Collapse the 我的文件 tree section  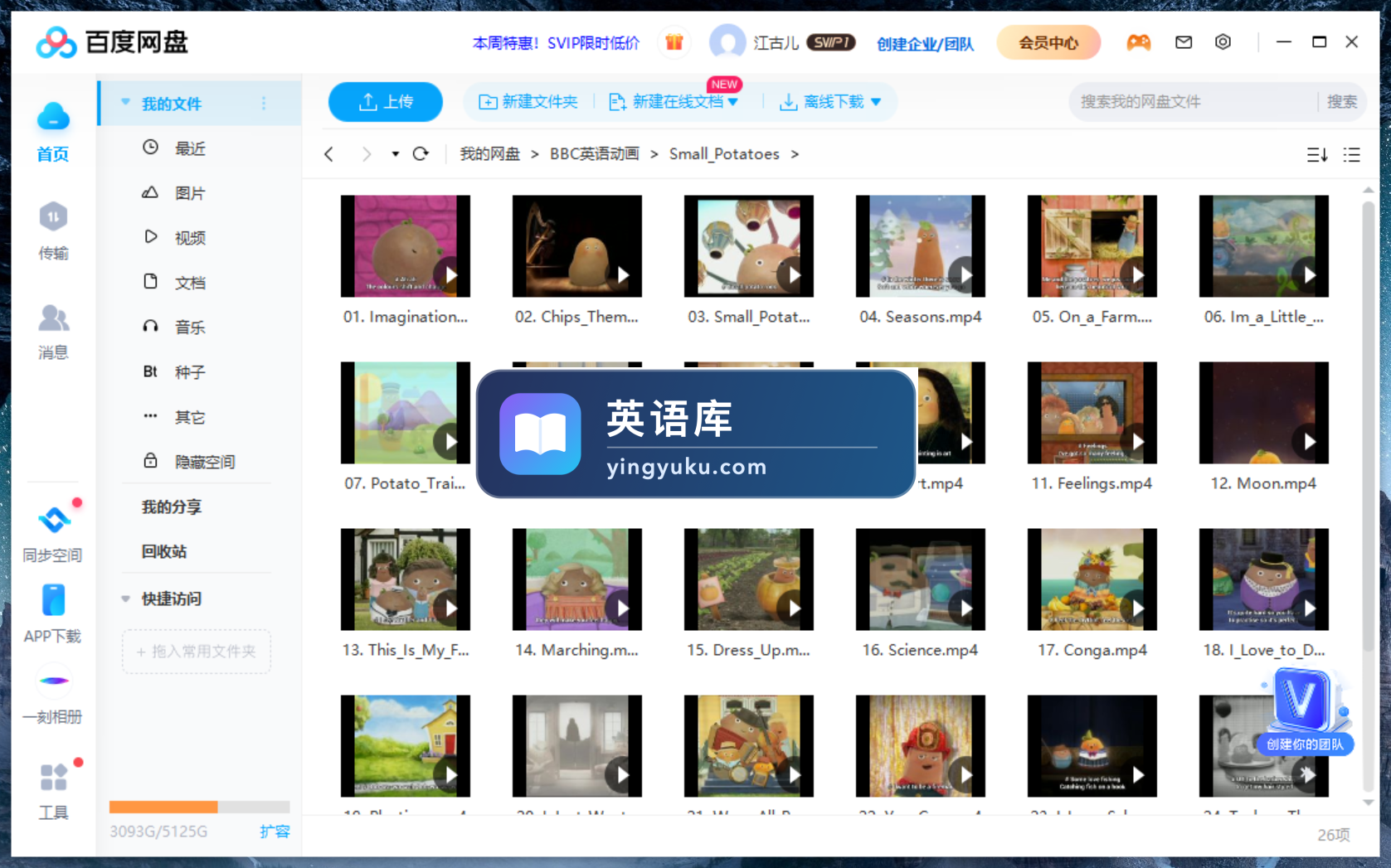(125, 103)
